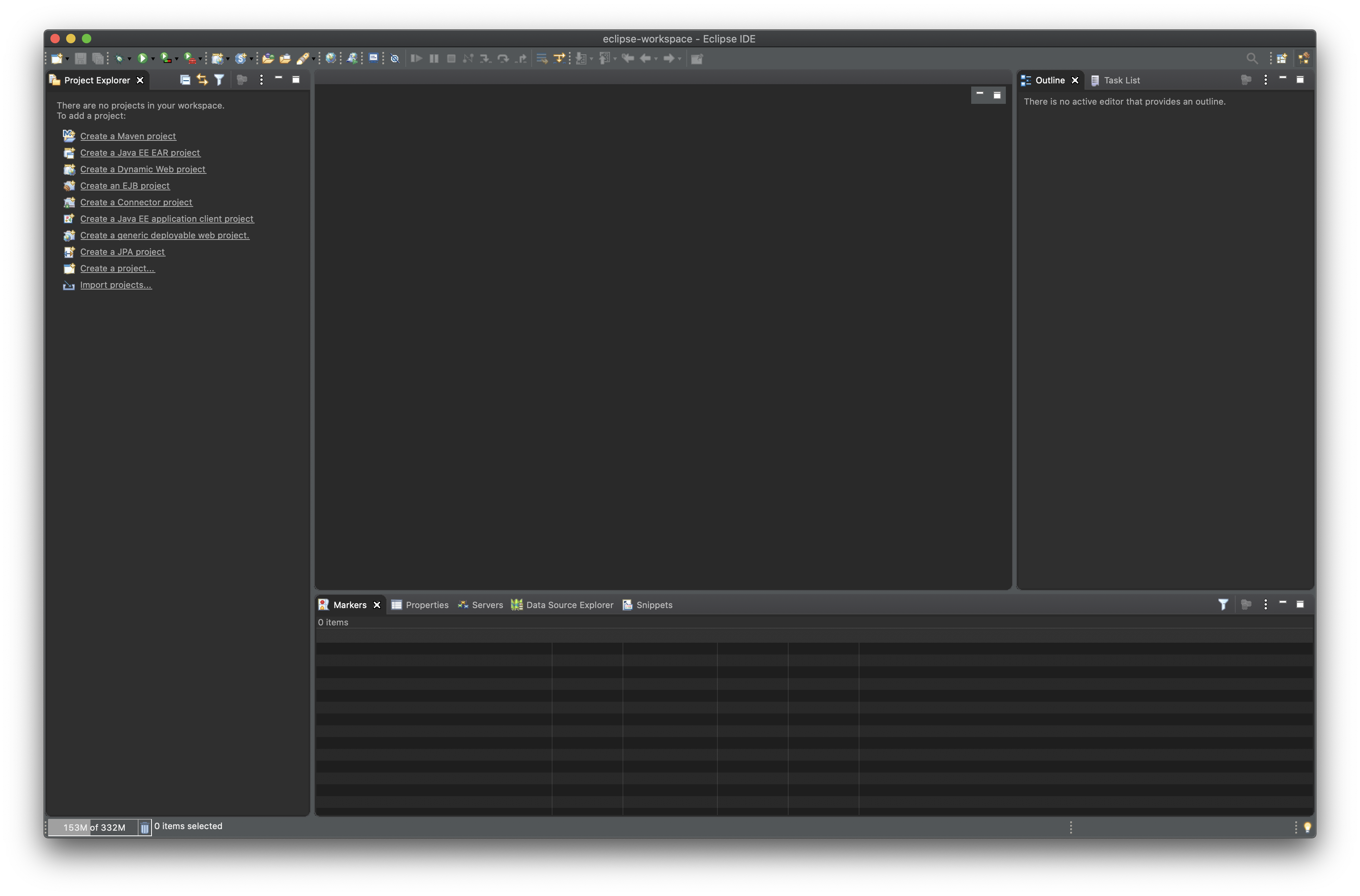Click the toolbar search magnifier icon
The width and height of the screenshot is (1360, 896).
pos(1252,58)
